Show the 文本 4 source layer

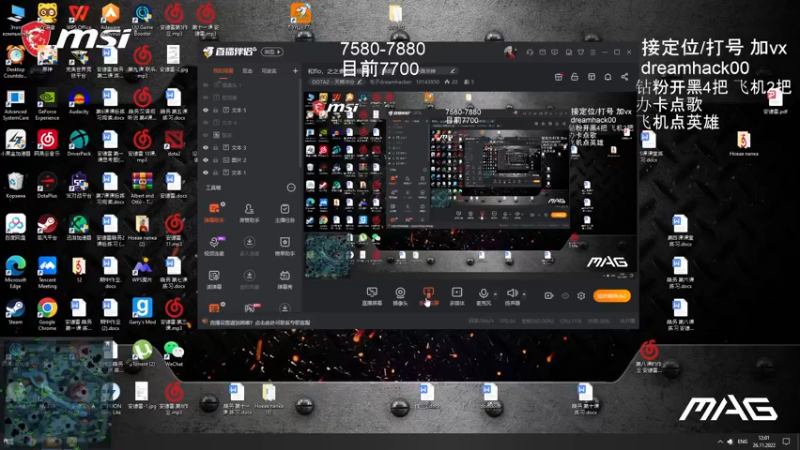tap(206, 122)
